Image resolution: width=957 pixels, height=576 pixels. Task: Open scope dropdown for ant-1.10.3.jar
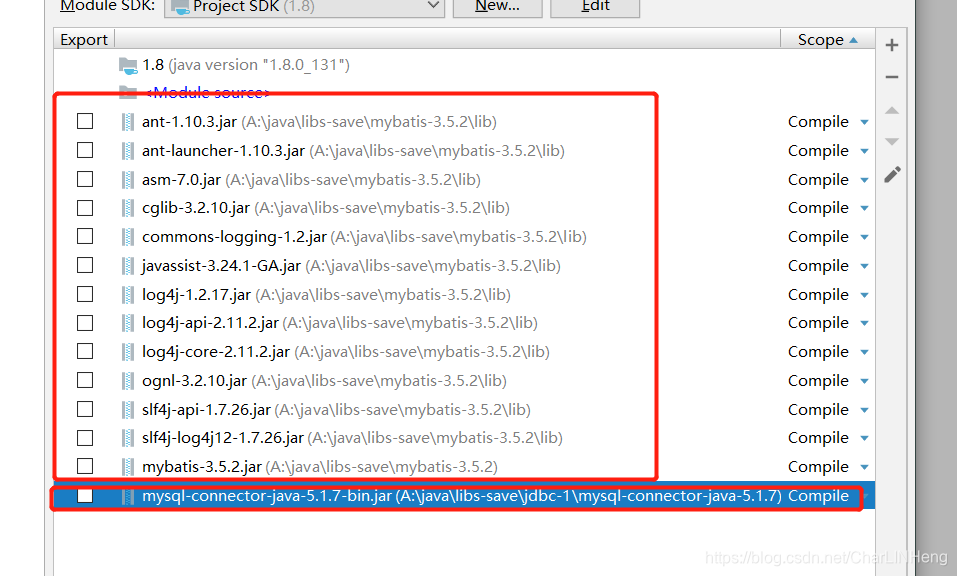864,122
